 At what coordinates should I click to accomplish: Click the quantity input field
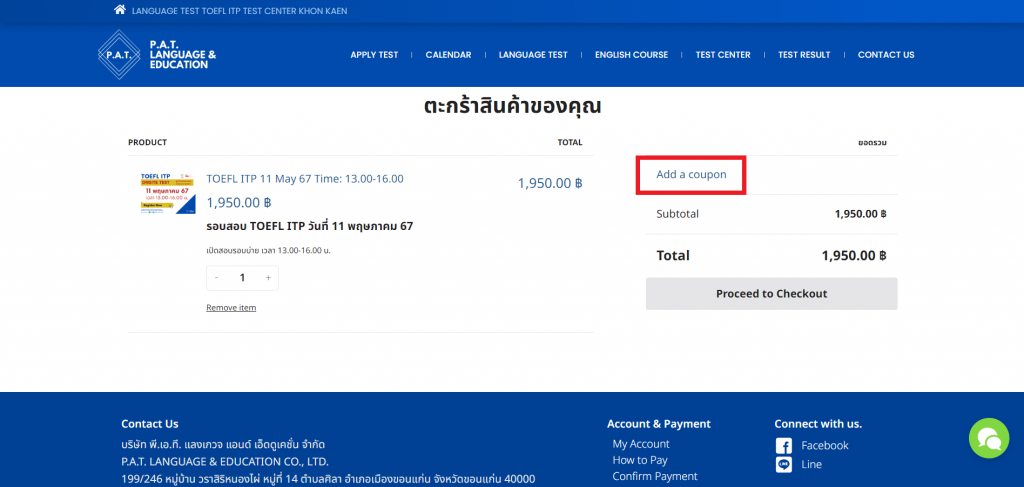coord(242,277)
